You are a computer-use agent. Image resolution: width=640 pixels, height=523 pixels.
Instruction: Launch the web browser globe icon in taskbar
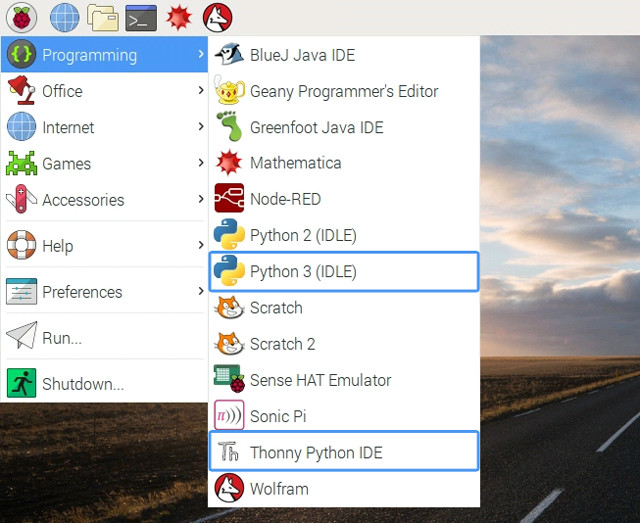point(64,18)
